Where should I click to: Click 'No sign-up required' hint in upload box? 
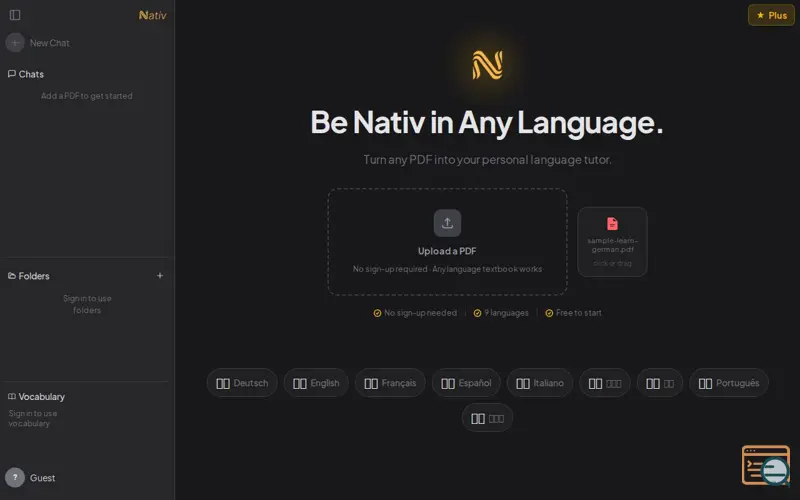(x=390, y=269)
